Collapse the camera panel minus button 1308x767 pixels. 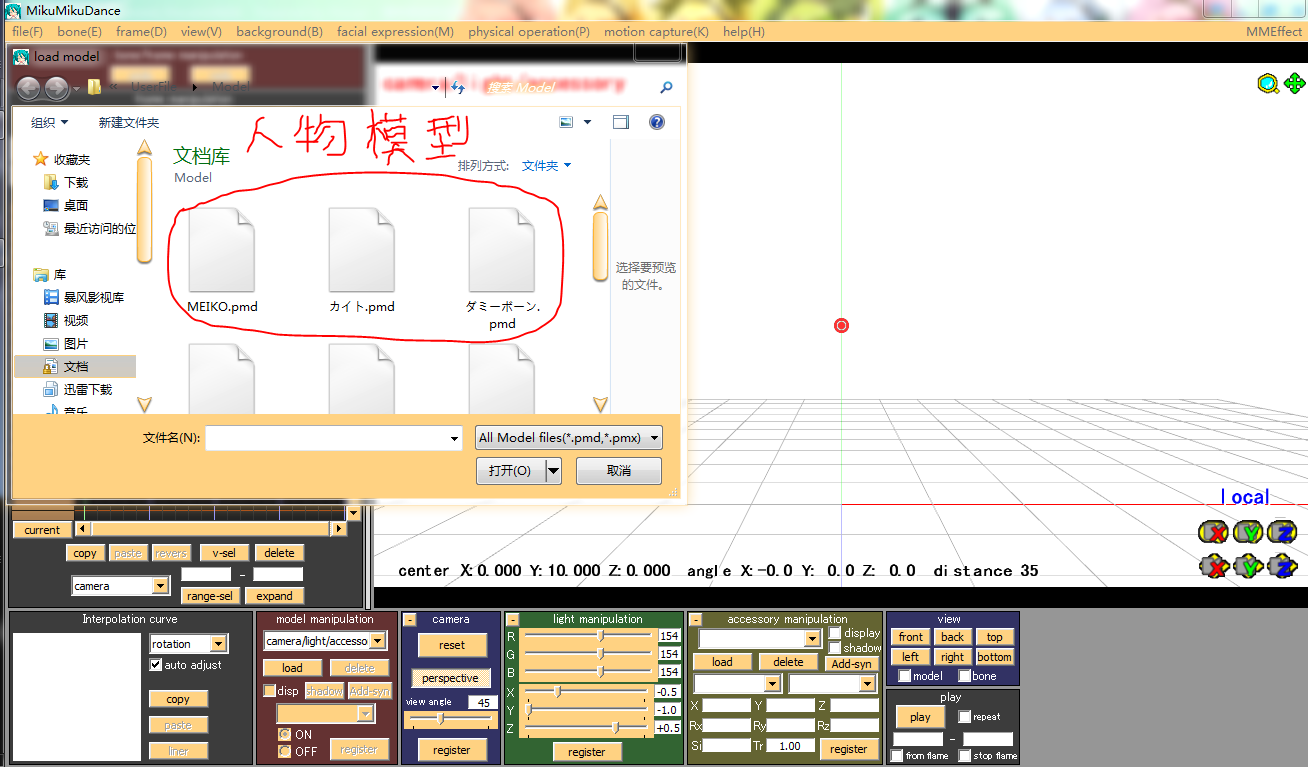[x=409, y=620]
